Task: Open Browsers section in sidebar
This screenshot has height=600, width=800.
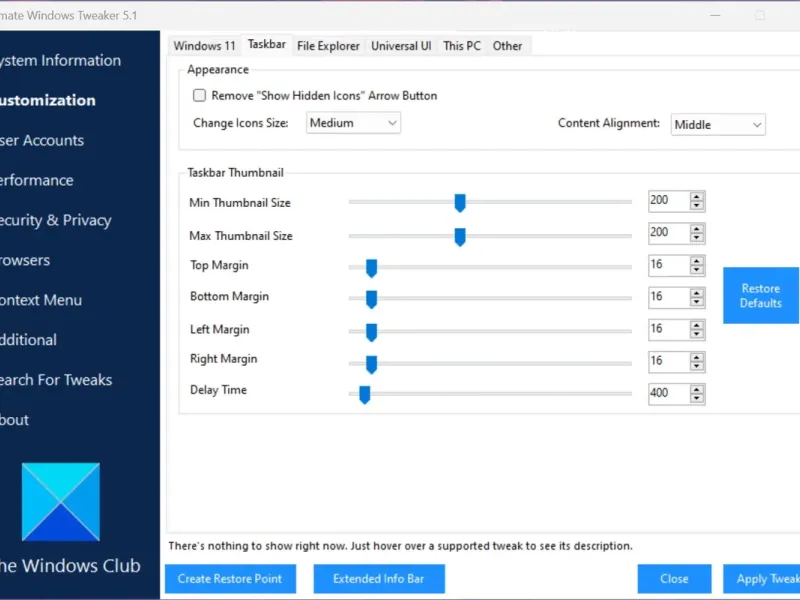Action: 25,260
